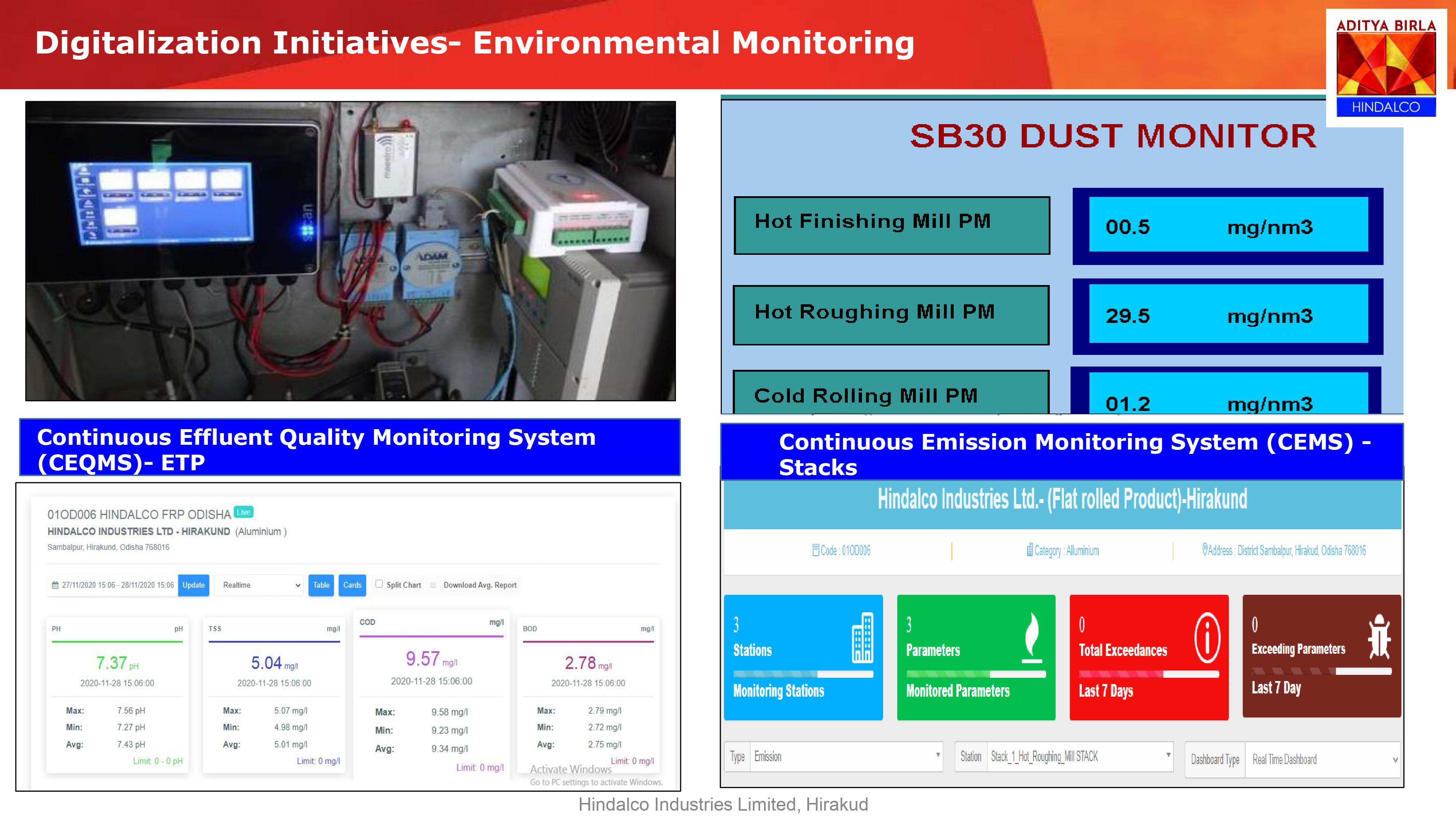The height and width of the screenshot is (819, 1456).
Task: Click the hamburger icon before Download Avg. Report
Action: coord(433,585)
